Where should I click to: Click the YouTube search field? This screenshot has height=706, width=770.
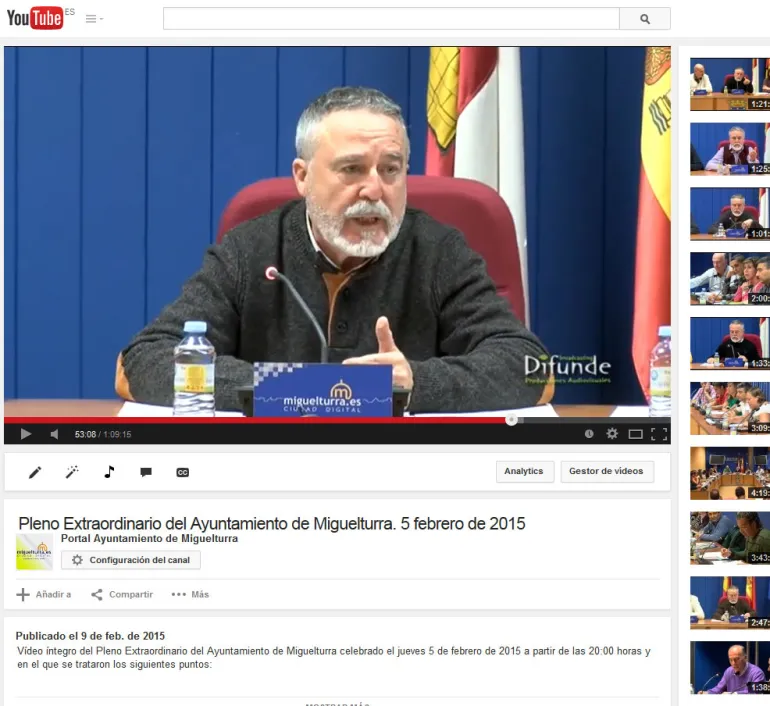pos(391,19)
